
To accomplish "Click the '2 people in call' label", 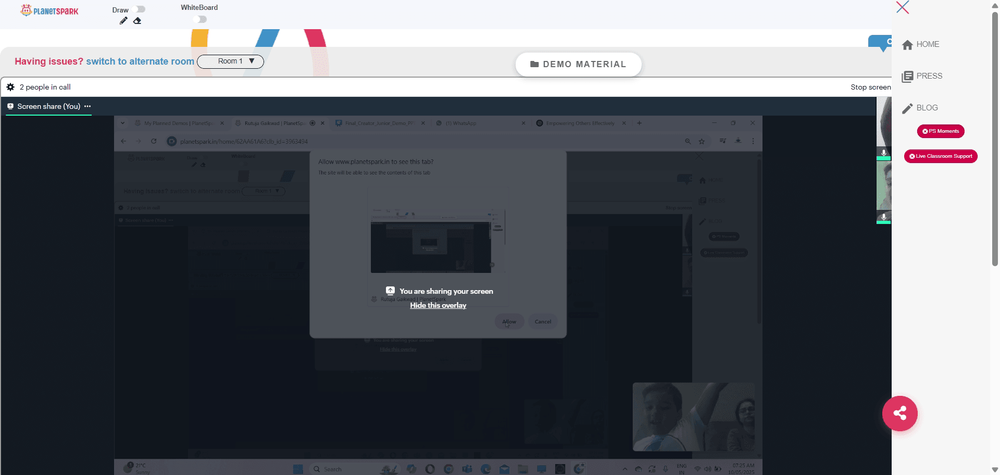I will coord(45,87).
